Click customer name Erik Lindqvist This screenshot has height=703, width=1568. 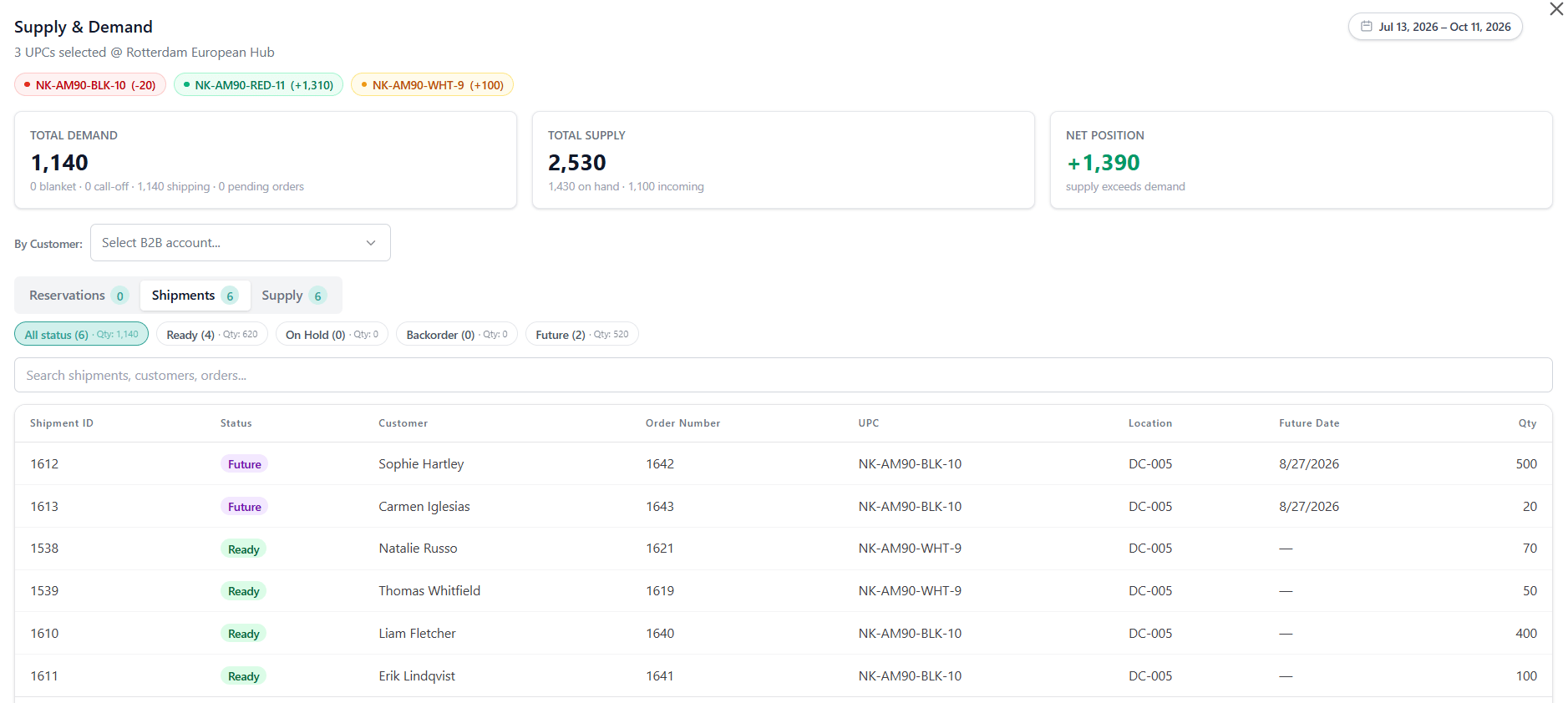click(417, 676)
